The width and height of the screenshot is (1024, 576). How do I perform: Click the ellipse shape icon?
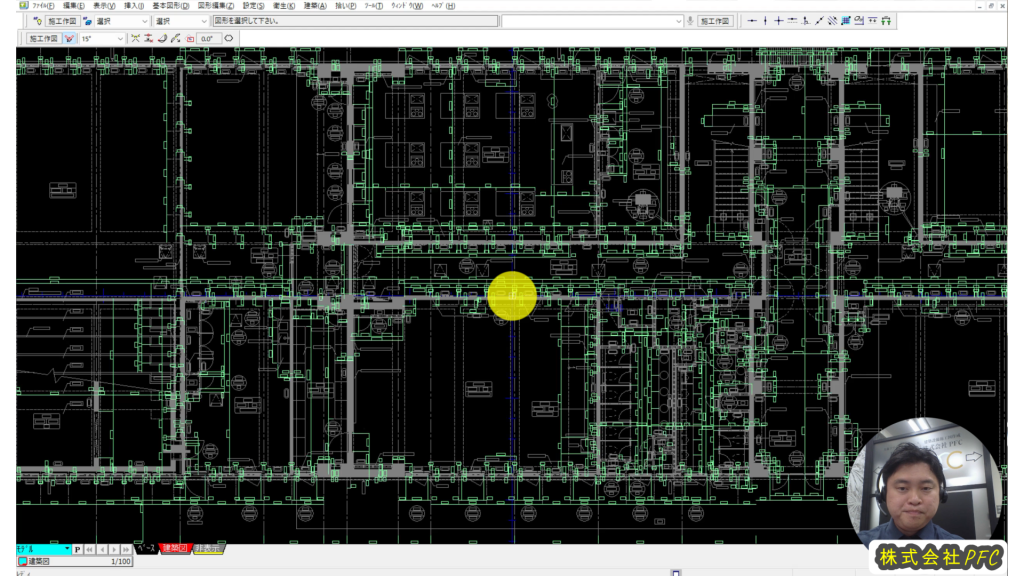click(229, 39)
